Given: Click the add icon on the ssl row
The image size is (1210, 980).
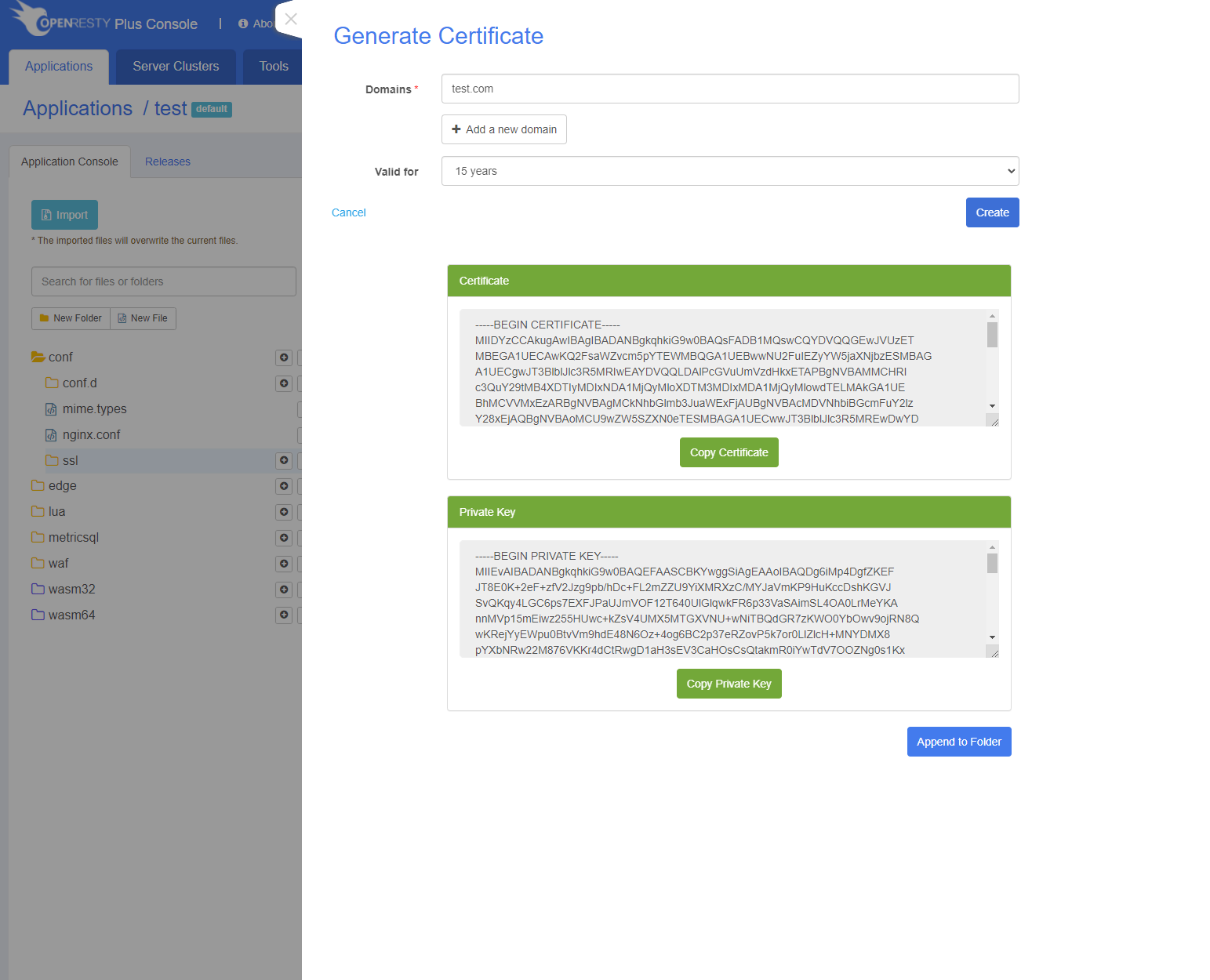Looking at the screenshot, I should pyautogui.click(x=284, y=460).
